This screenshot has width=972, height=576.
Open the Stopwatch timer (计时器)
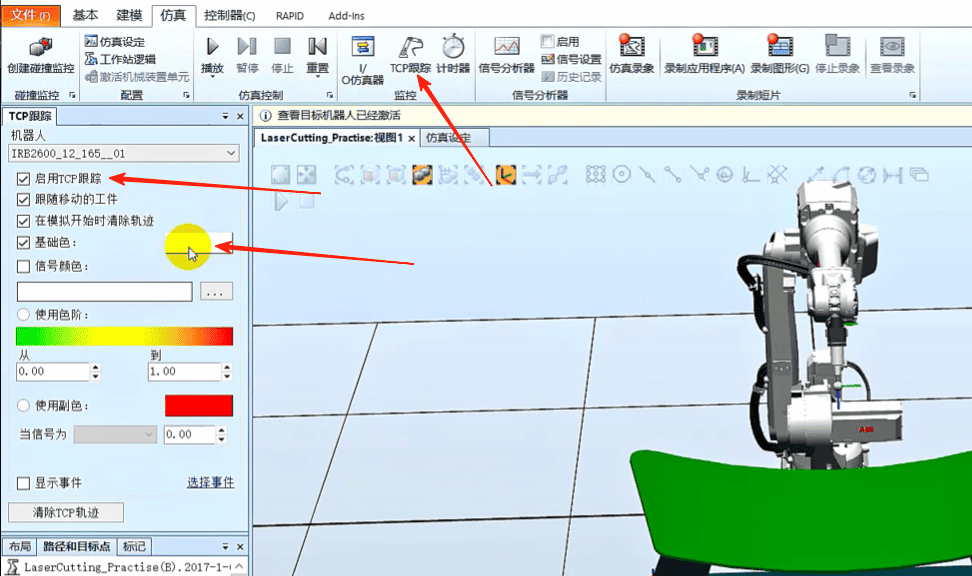pyautogui.click(x=453, y=55)
